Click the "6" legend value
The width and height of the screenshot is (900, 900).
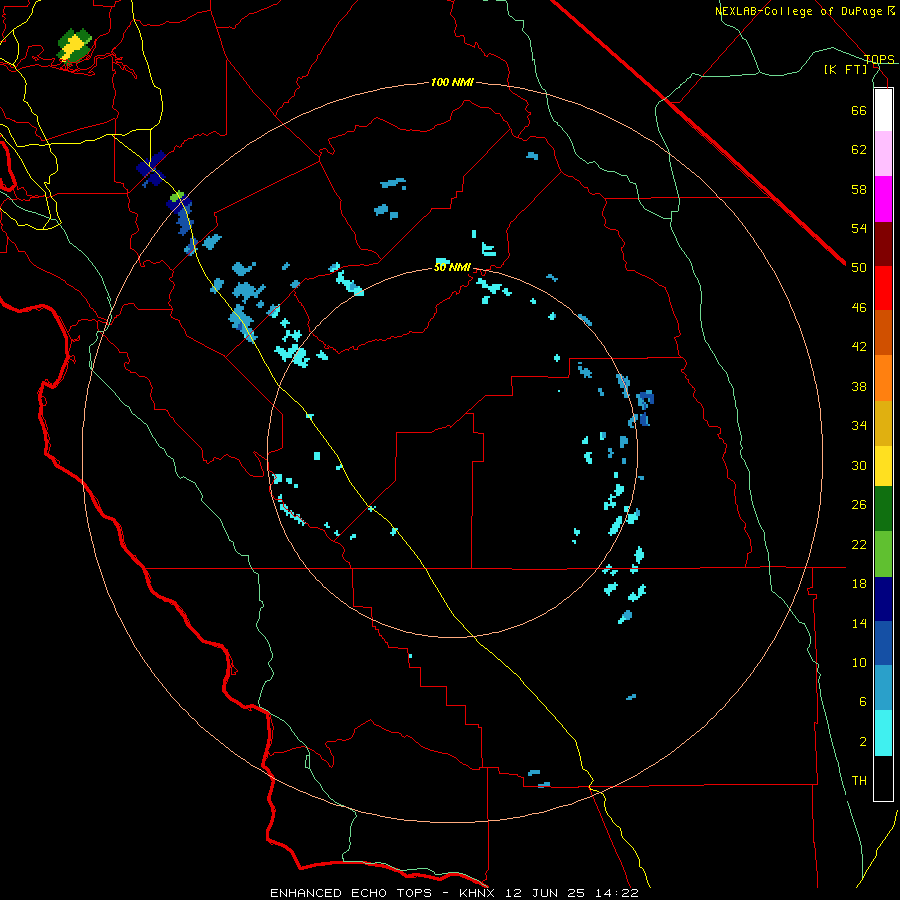863,702
